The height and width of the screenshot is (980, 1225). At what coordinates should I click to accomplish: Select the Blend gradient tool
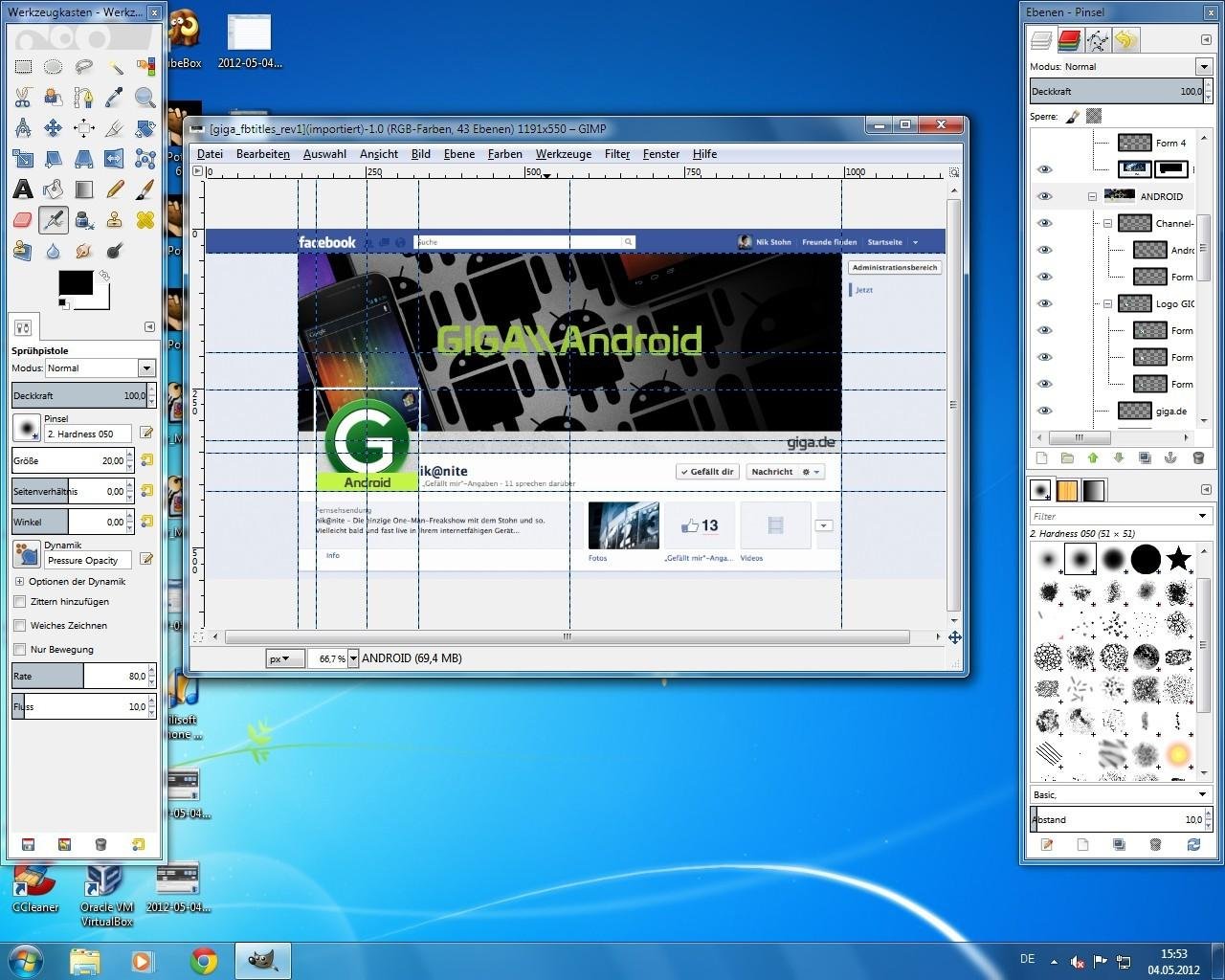pos(84,189)
